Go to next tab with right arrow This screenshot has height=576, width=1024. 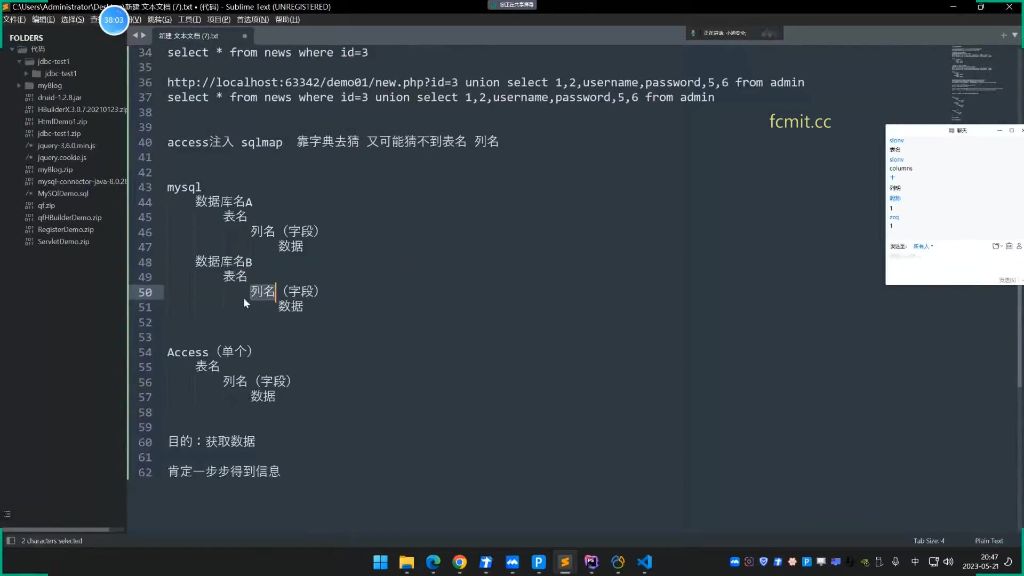click(x=144, y=35)
